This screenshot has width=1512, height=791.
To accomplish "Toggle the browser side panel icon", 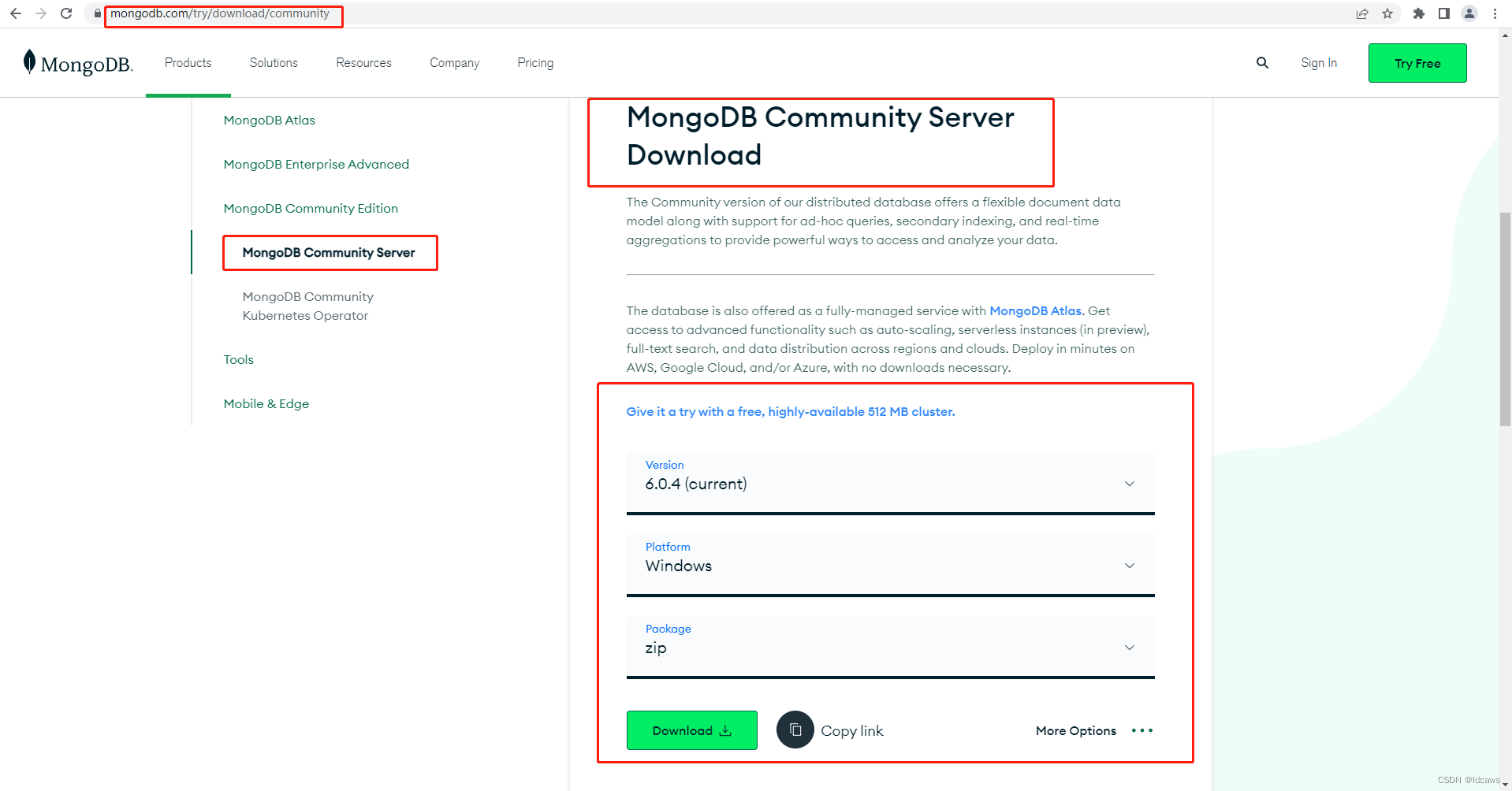I will pyautogui.click(x=1444, y=13).
